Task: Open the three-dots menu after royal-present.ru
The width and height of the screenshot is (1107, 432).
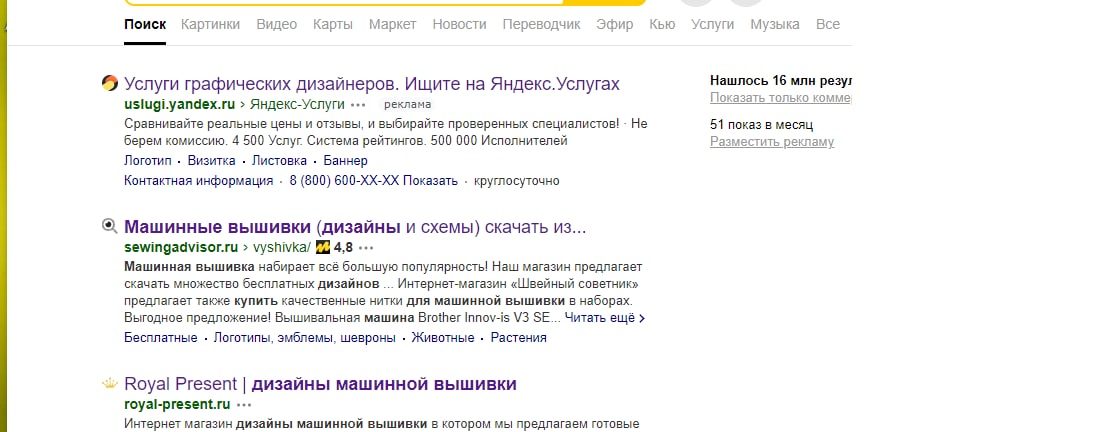Action: point(244,405)
